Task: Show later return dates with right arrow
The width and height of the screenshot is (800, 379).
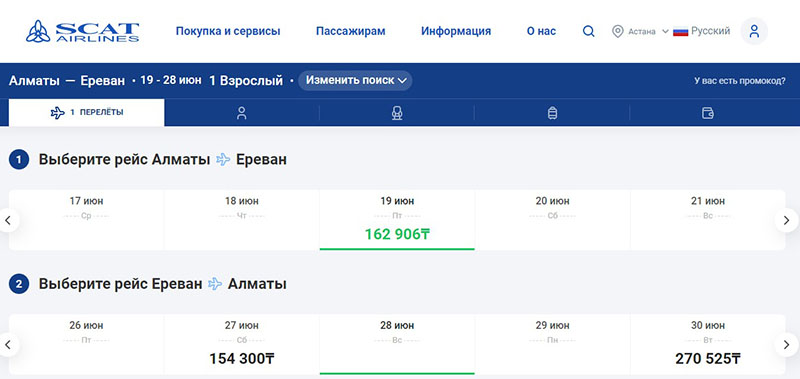Action: [787, 345]
